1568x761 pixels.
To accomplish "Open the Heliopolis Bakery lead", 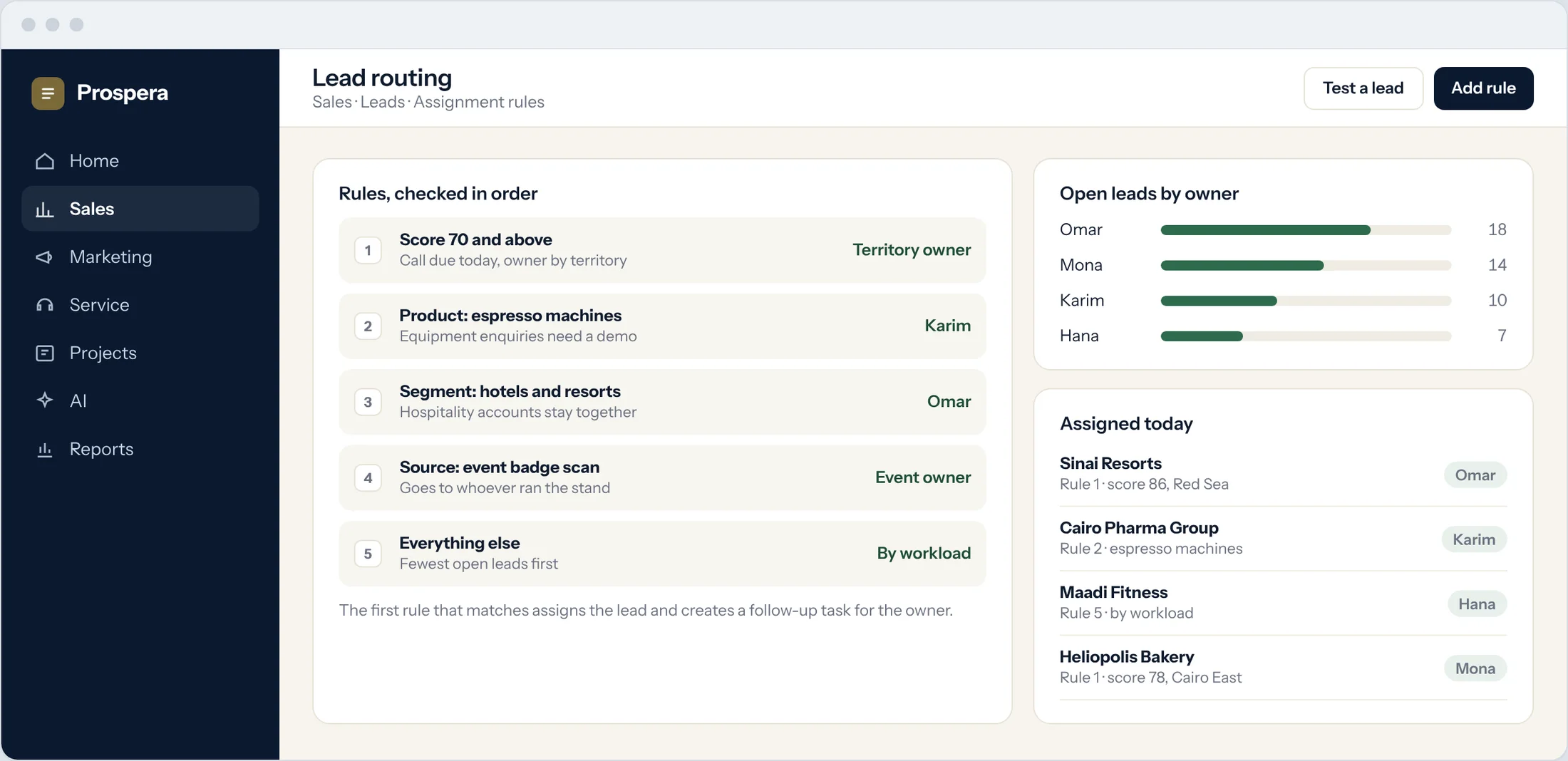I will point(1283,668).
